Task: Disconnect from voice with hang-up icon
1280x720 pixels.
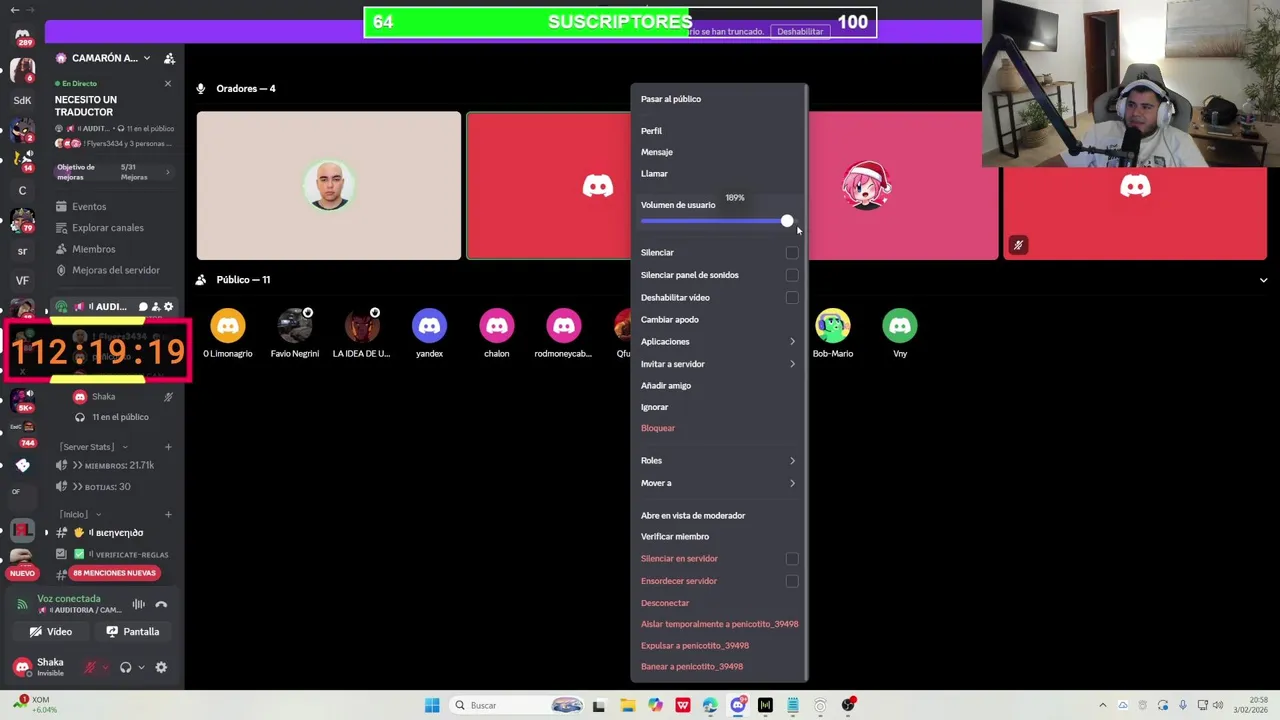Action: click(x=161, y=604)
